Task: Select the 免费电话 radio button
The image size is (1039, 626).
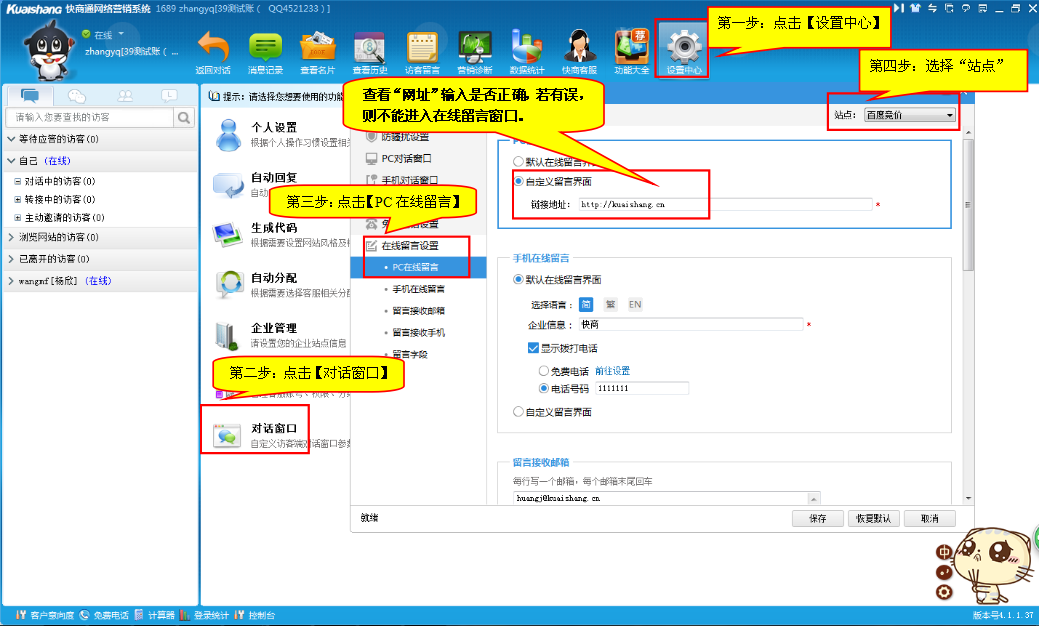Action: click(544, 371)
